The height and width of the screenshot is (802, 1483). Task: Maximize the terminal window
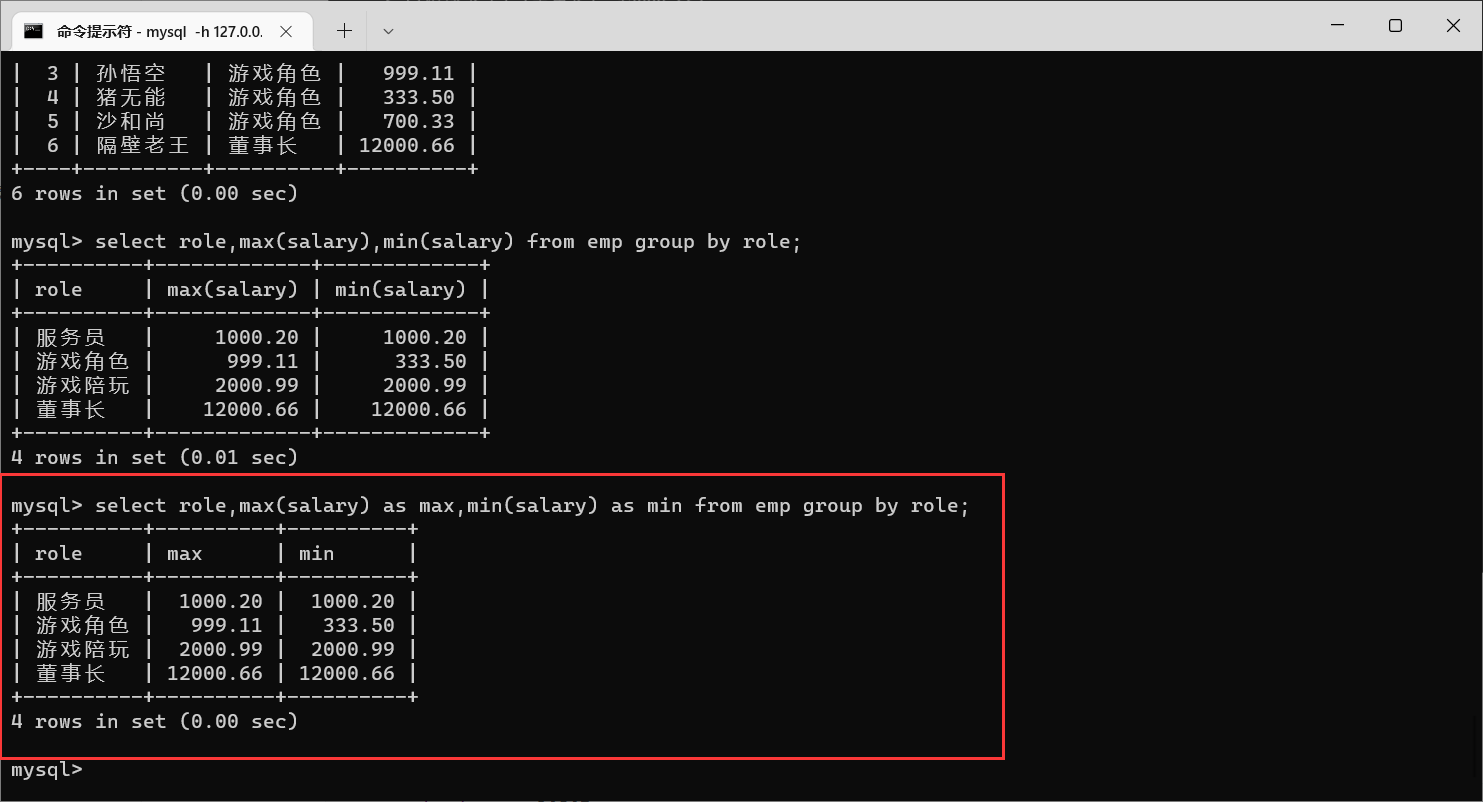coord(1395,25)
